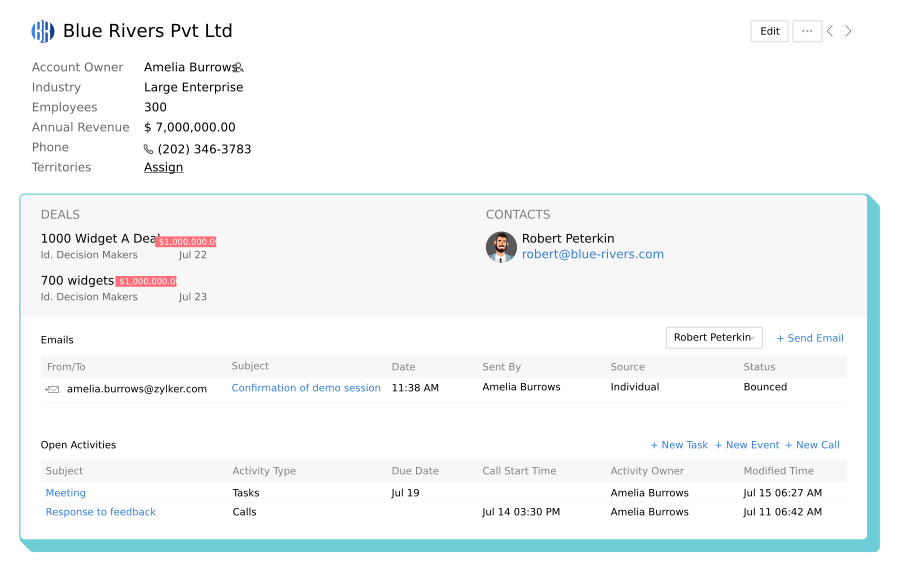Click the Source column header
900x572 pixels.
628,367
